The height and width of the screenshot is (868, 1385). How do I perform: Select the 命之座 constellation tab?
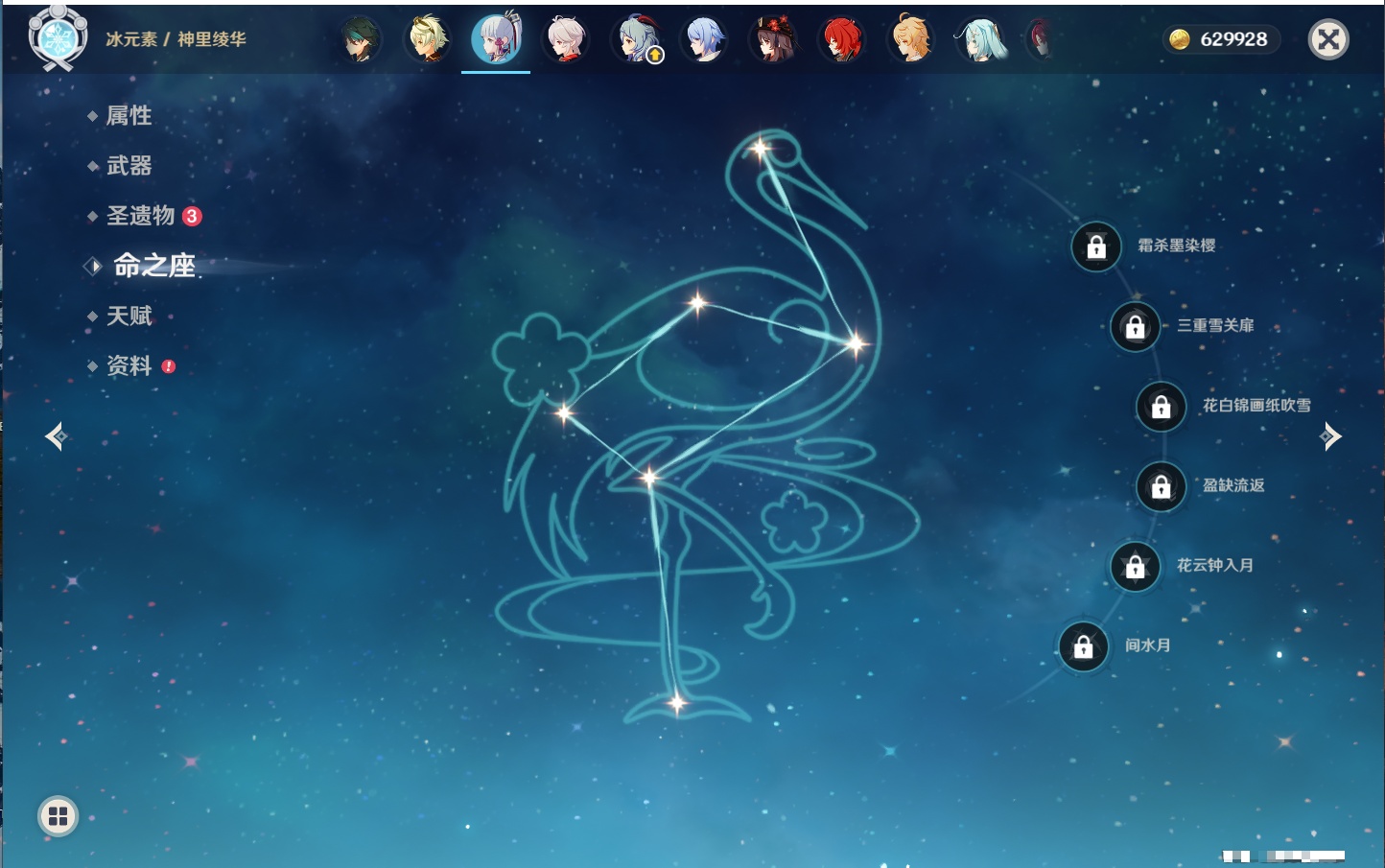coord(154,266)
